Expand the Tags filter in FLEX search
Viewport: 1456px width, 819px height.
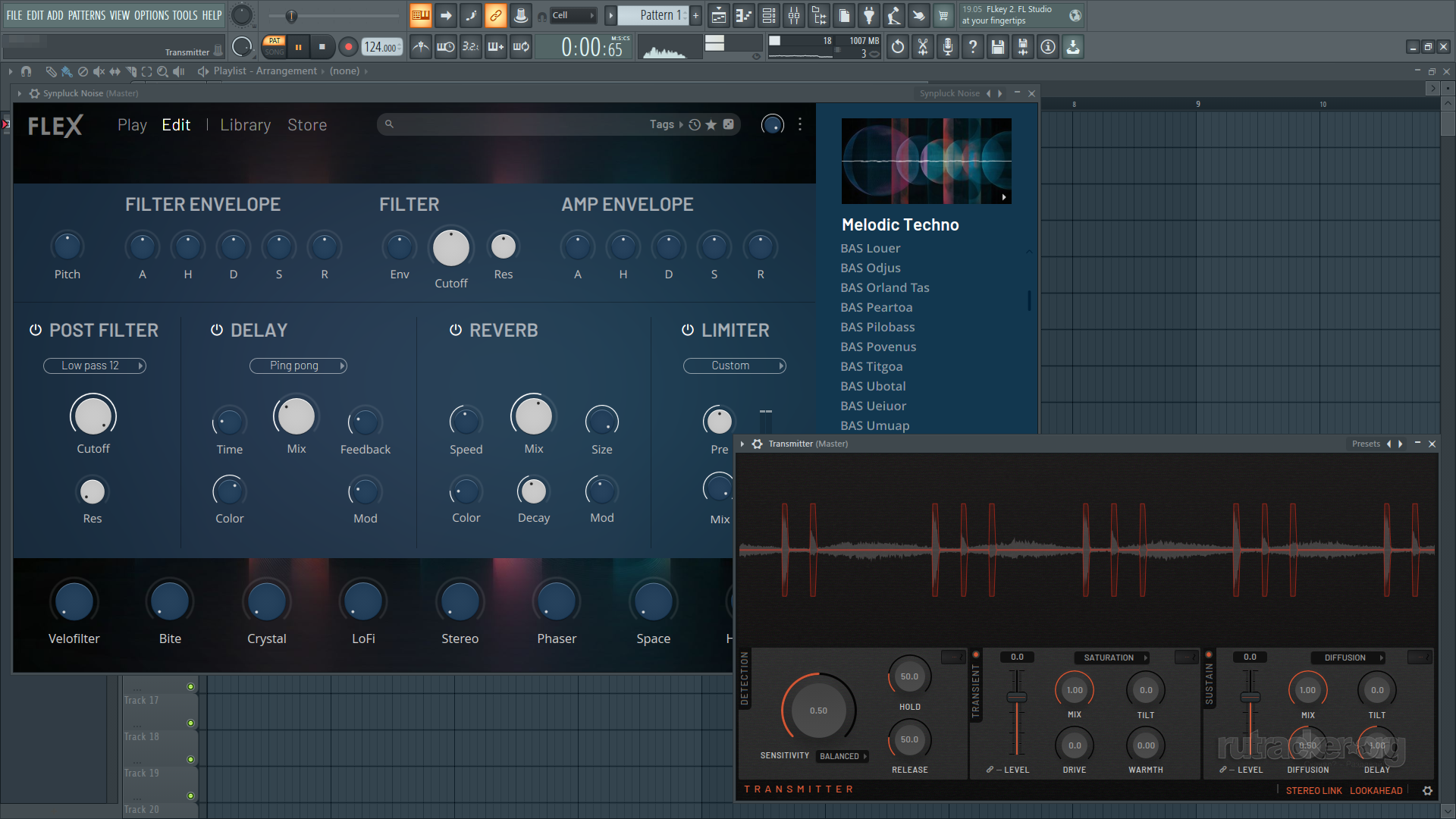(x=666, y=124)
